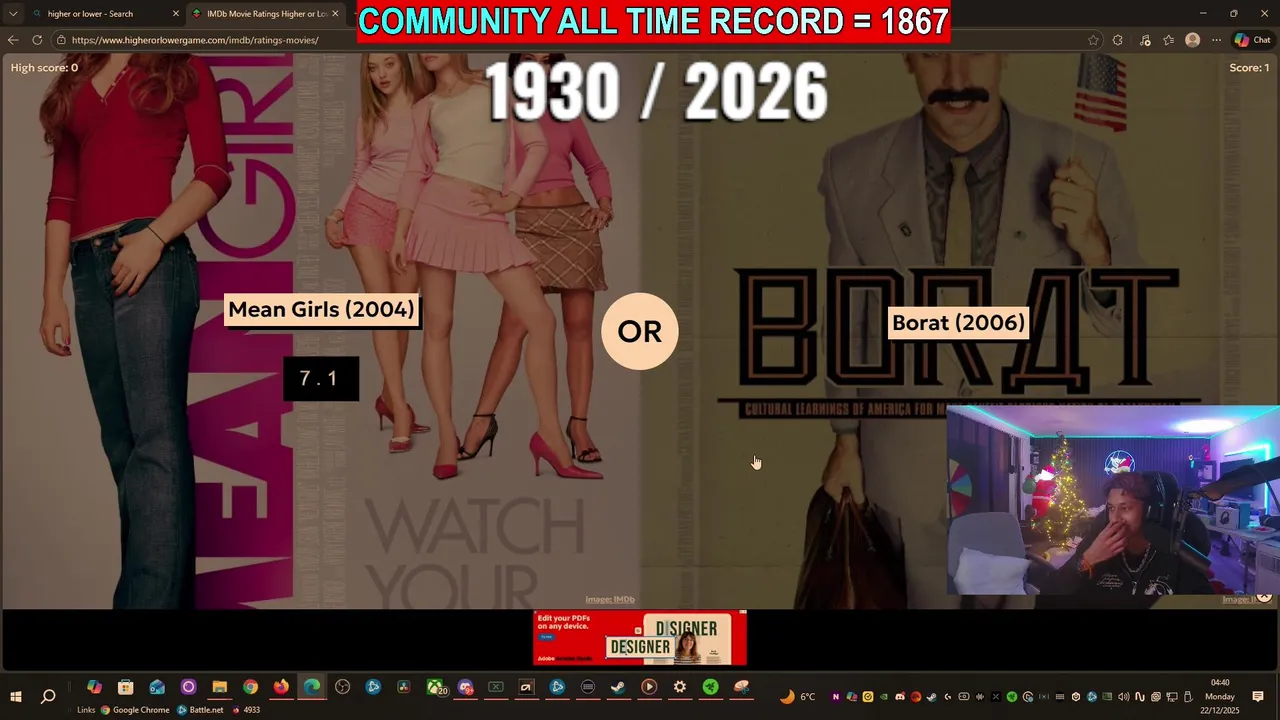Image resolution: width=1280 pixels, height=720 pixels.
Task: Open File Explorer from taskbar
Action: click(219, 687)
